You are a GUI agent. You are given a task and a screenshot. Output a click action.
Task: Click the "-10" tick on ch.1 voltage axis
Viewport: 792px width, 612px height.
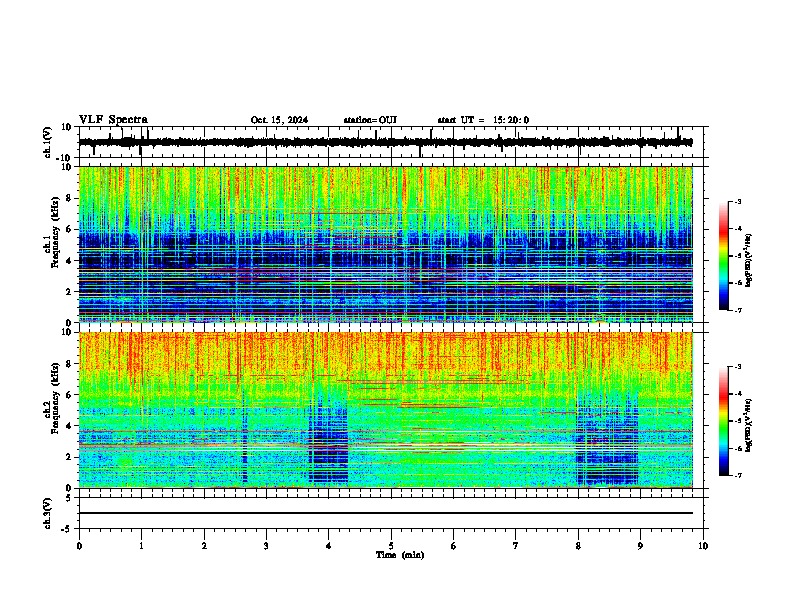click(65, 158)
